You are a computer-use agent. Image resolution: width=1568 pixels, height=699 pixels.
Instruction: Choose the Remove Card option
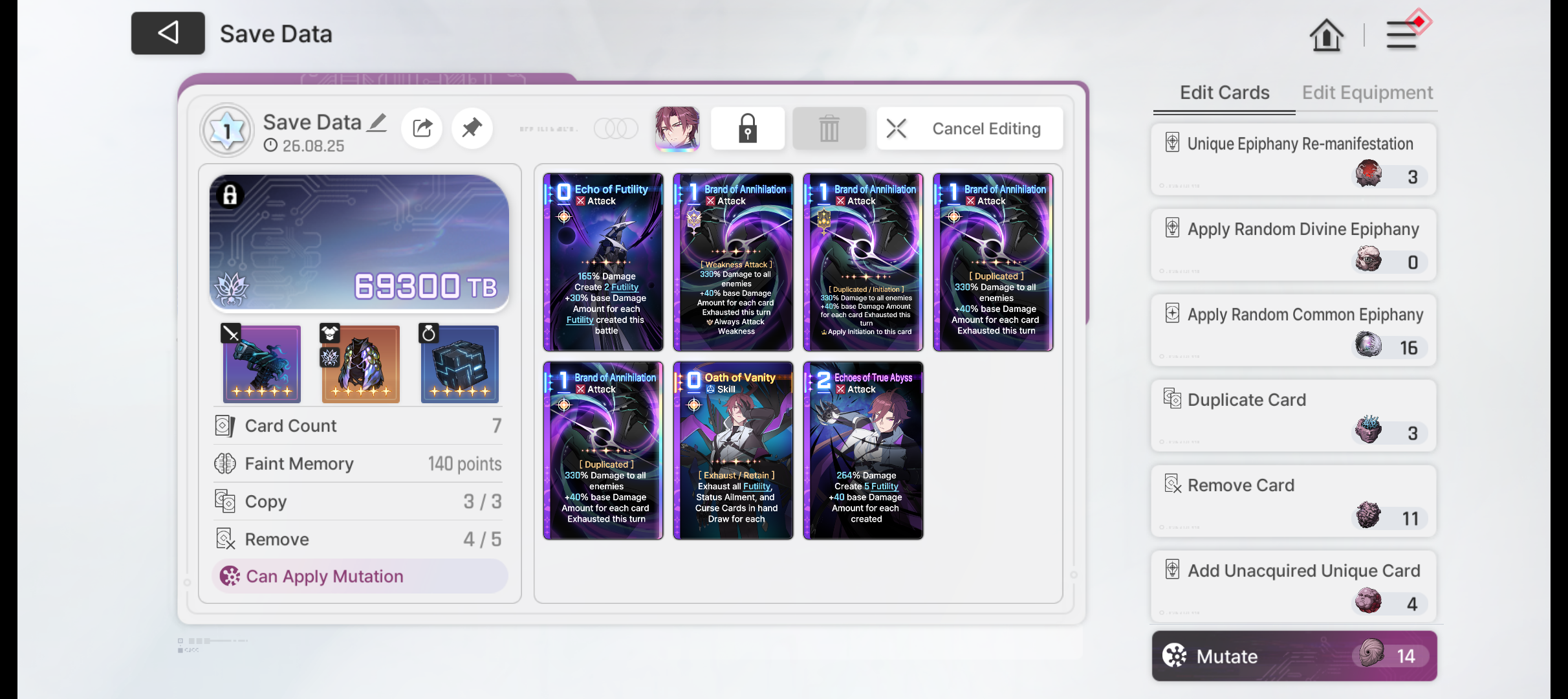(x=1294, y=501)
